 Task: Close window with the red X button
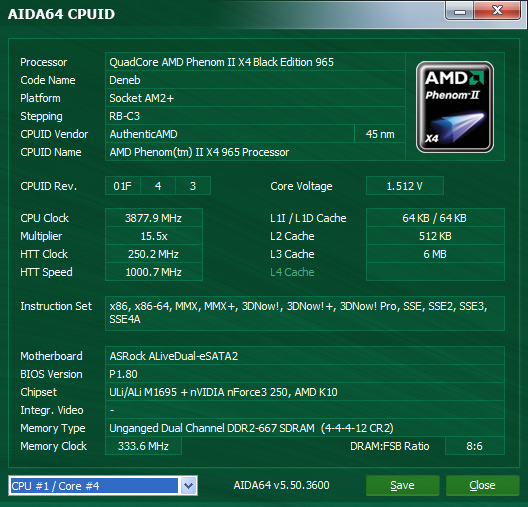(x=497, y=10)
